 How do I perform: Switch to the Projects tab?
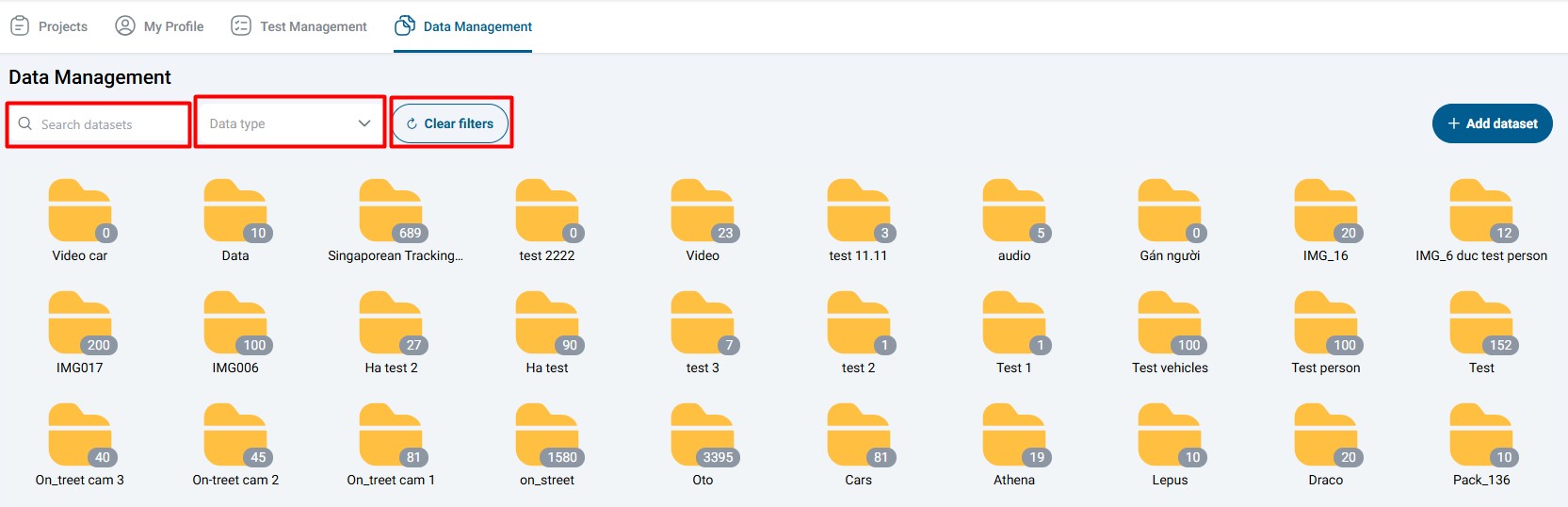tap(49, 26)
